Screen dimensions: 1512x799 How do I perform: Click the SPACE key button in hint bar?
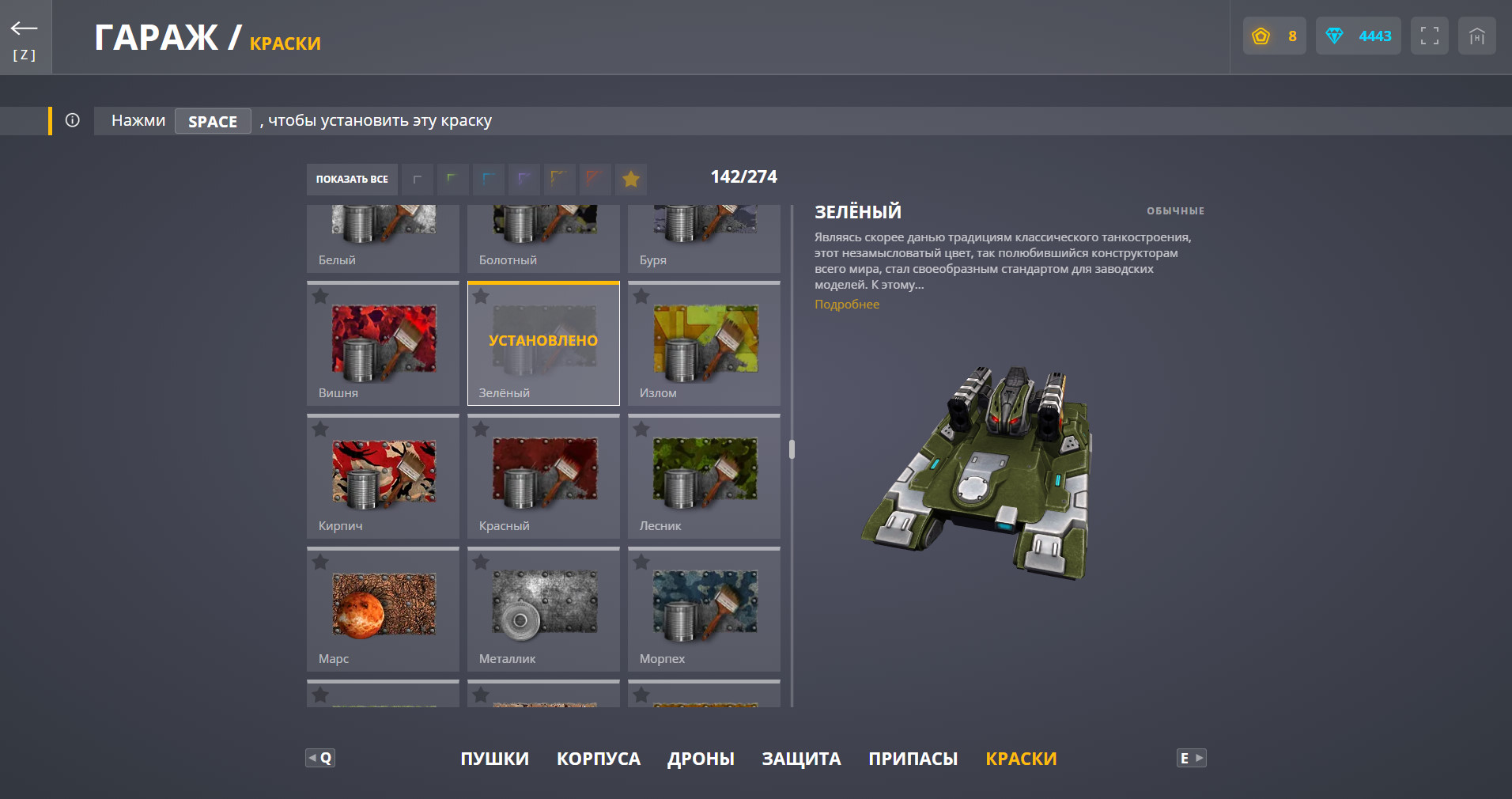[213, 121]
